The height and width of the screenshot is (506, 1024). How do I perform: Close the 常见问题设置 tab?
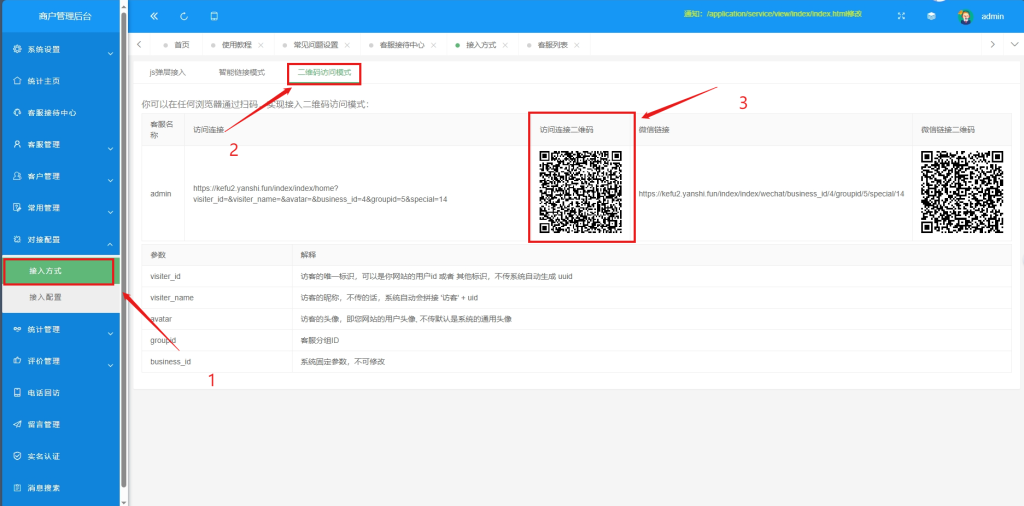[347, 45]
